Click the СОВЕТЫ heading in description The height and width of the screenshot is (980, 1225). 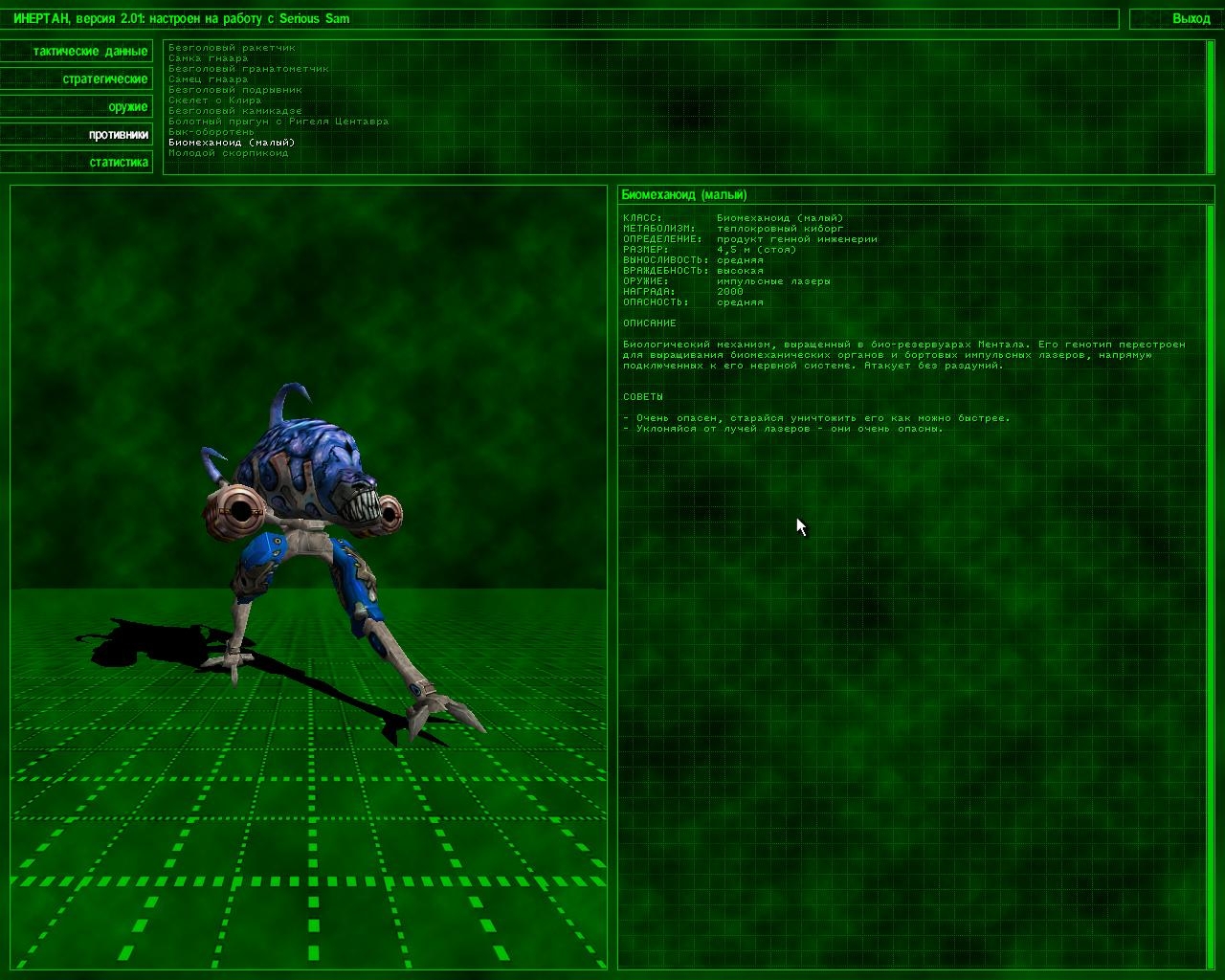[x=643, y=396]
